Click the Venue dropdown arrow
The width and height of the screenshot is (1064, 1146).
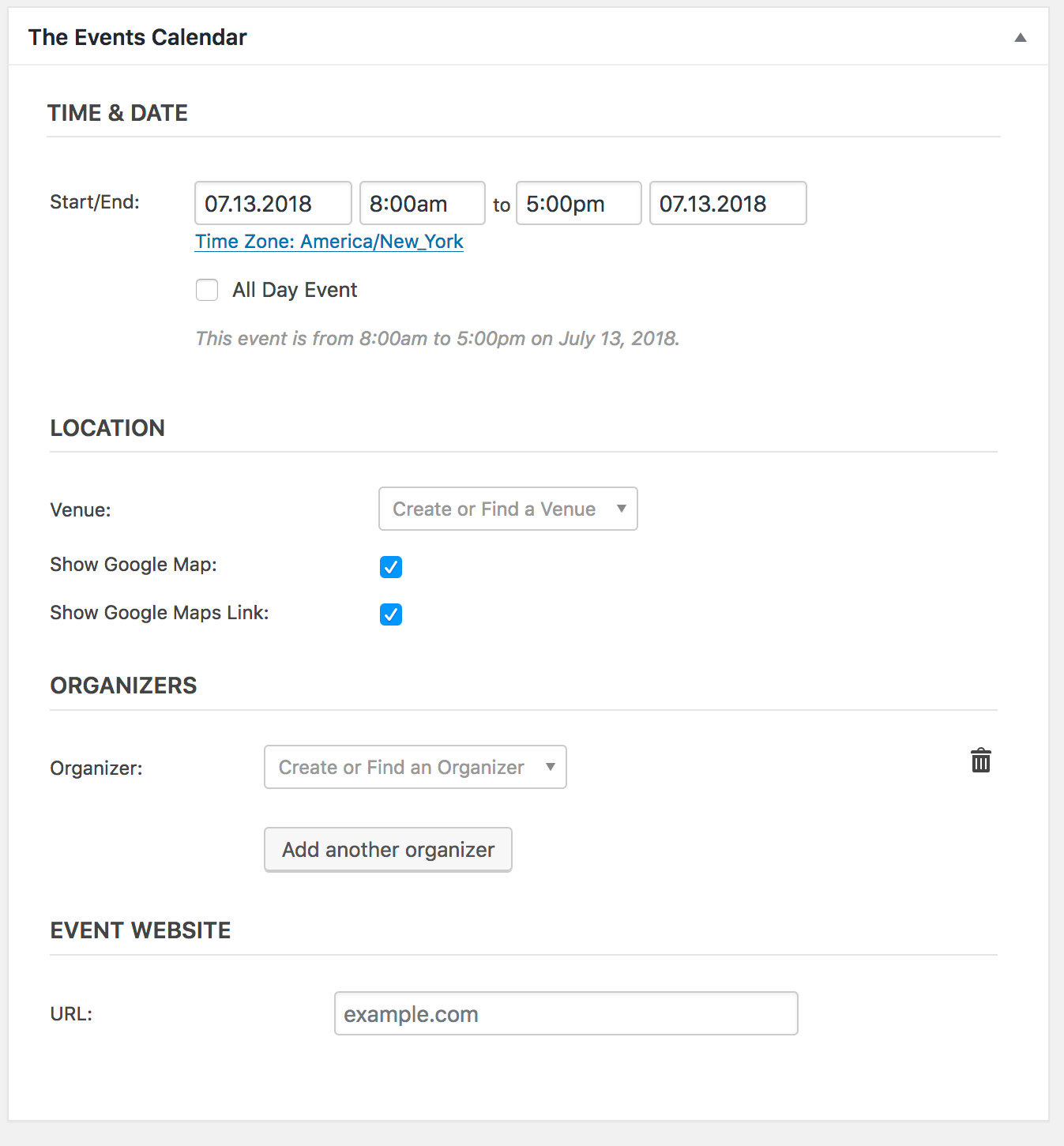click(x=621, y=509)
